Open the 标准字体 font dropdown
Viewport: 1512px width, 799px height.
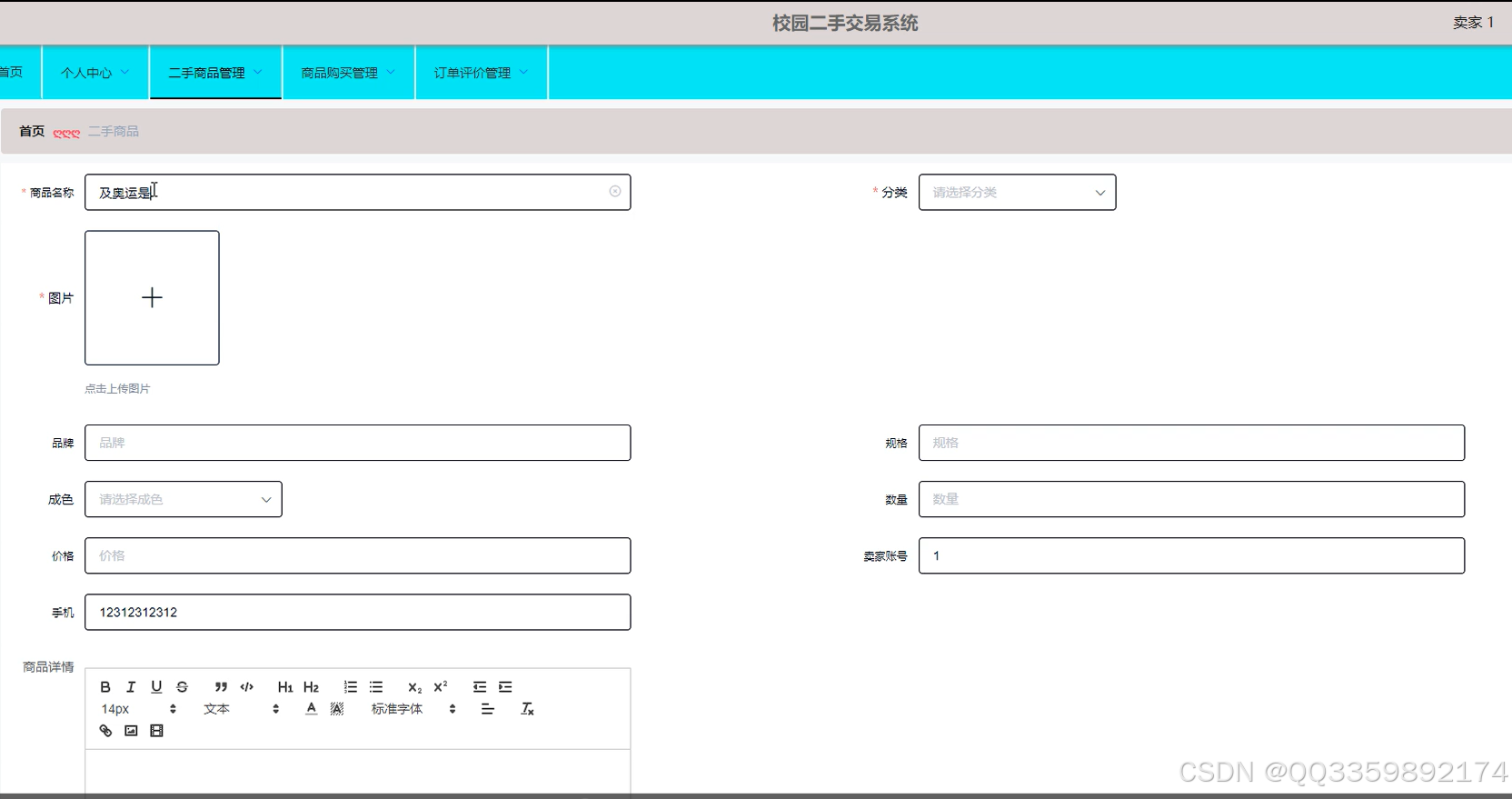pyautogui.click(x=413, y=709)
